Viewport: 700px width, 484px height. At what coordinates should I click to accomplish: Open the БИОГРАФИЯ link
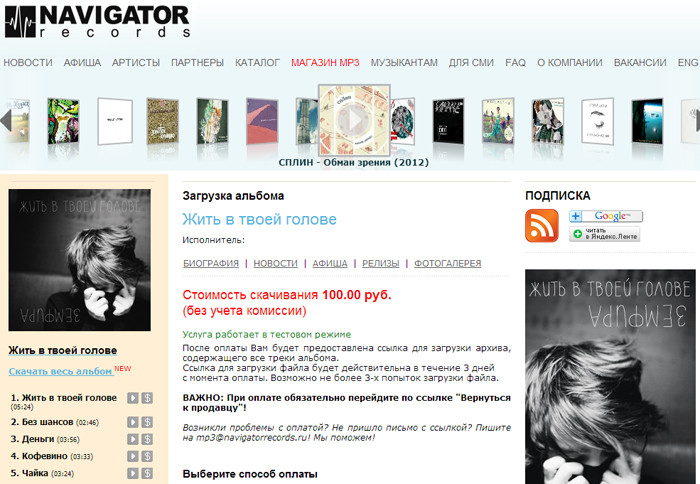[x=211, y=263]
